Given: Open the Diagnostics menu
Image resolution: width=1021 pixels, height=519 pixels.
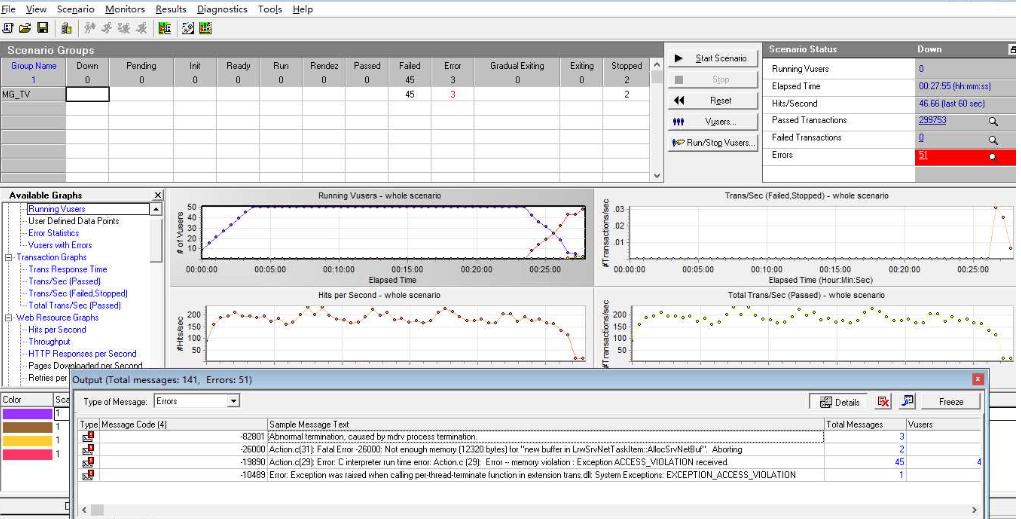Looking at the screenshot, I should (x=222, y=9).
